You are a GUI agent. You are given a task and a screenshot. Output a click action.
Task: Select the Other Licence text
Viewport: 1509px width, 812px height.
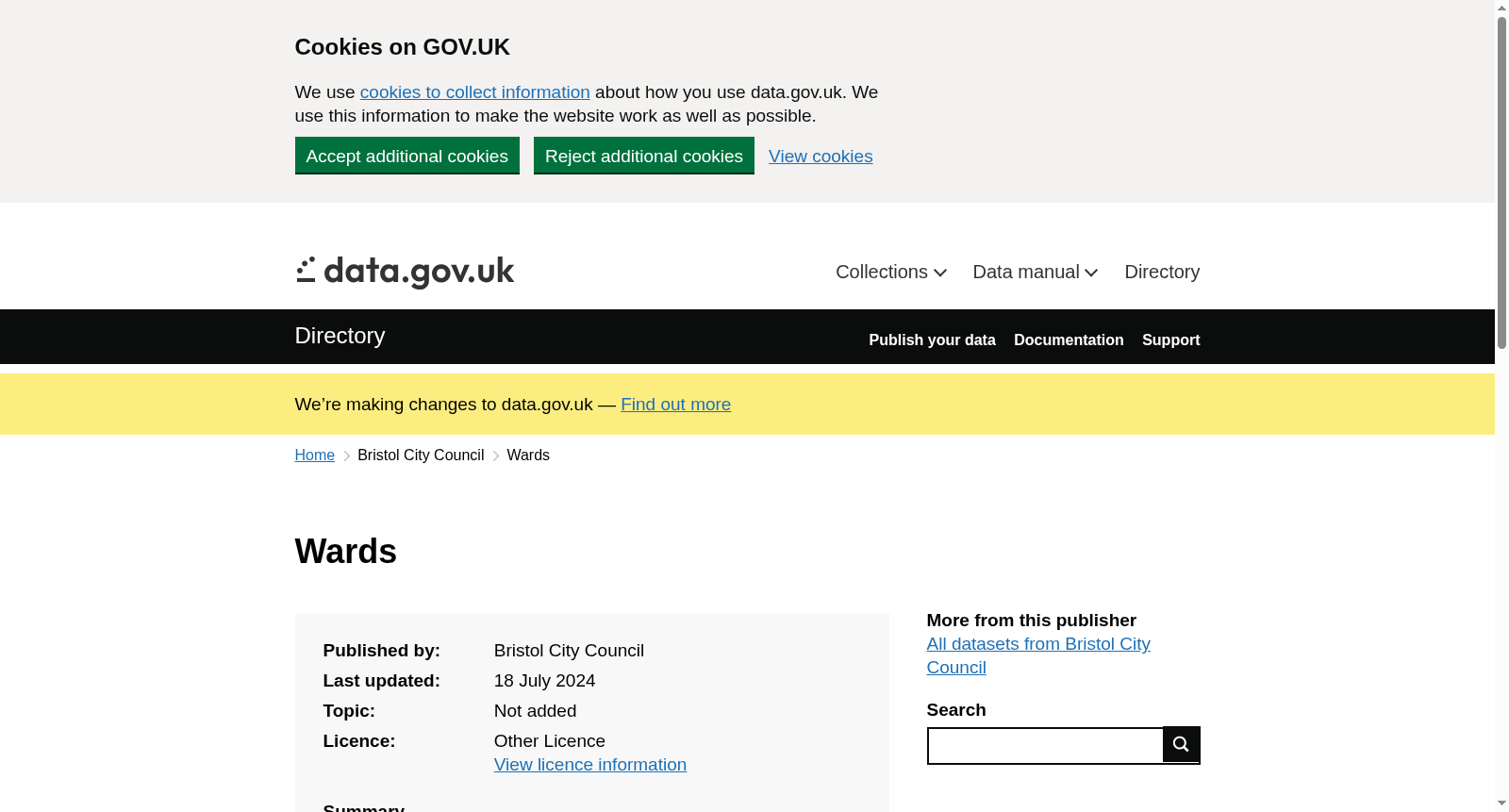click(x=550, y=741)
